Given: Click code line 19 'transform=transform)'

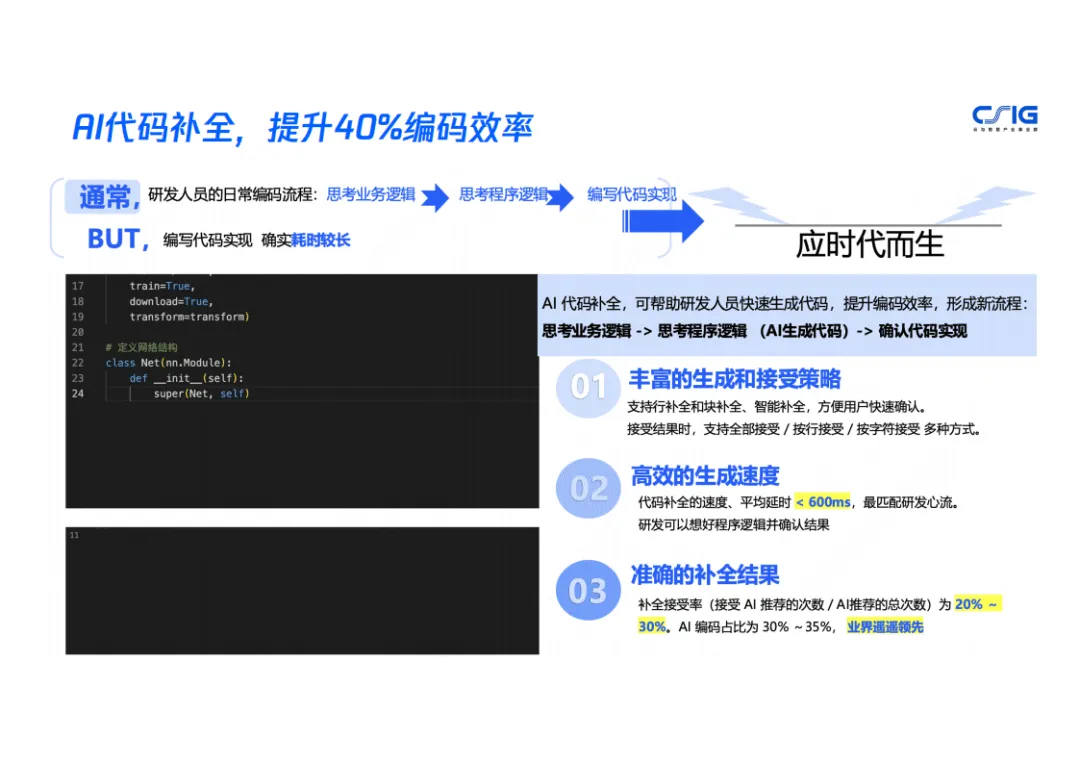Looking at the screenshot, I should (189, 317).
